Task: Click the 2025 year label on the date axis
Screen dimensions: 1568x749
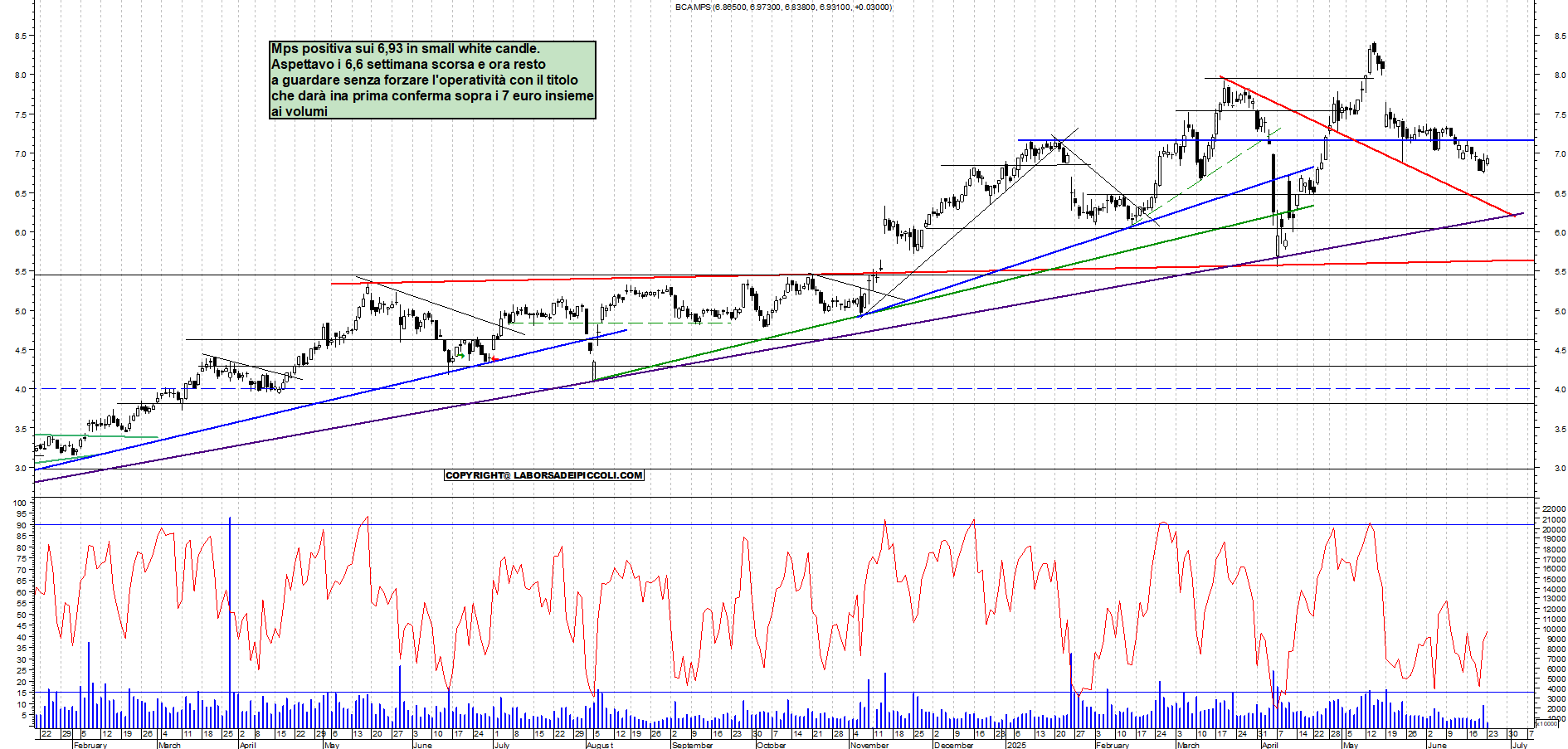Action: [1016, 745]
